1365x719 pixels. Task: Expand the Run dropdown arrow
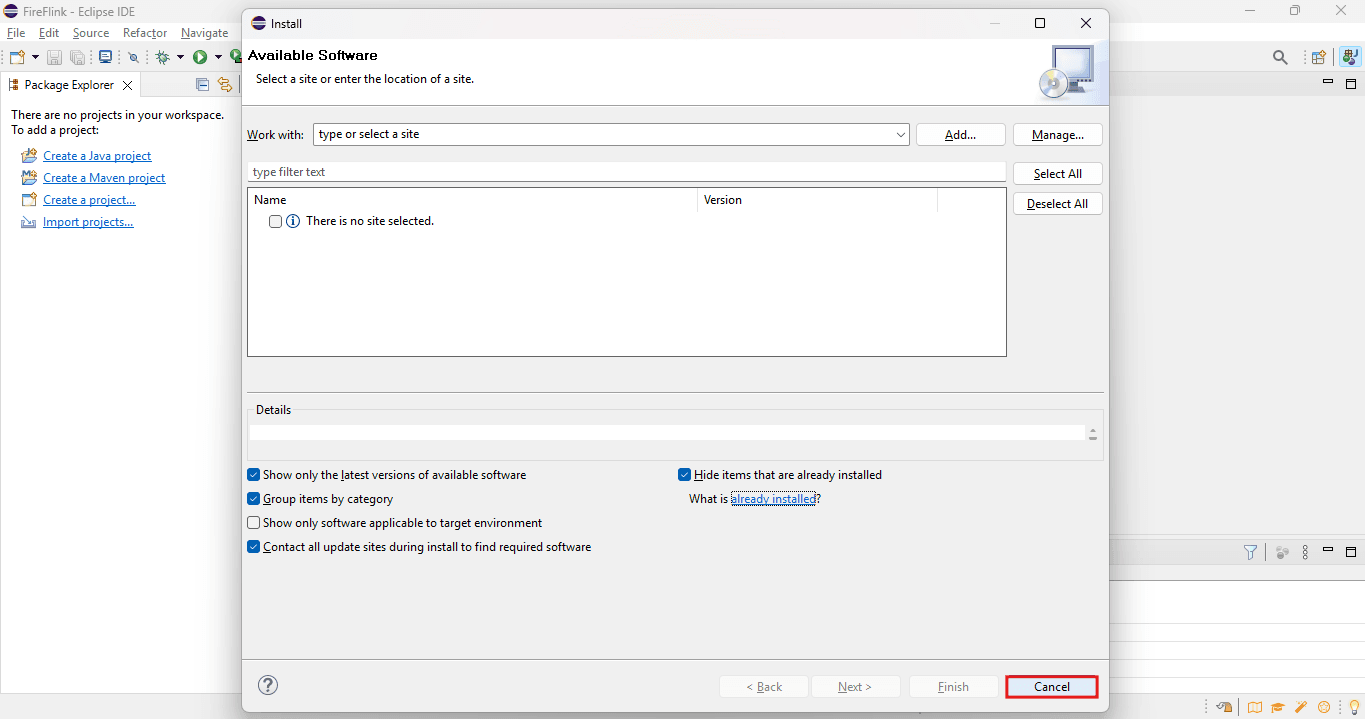[x=218, y=58]
